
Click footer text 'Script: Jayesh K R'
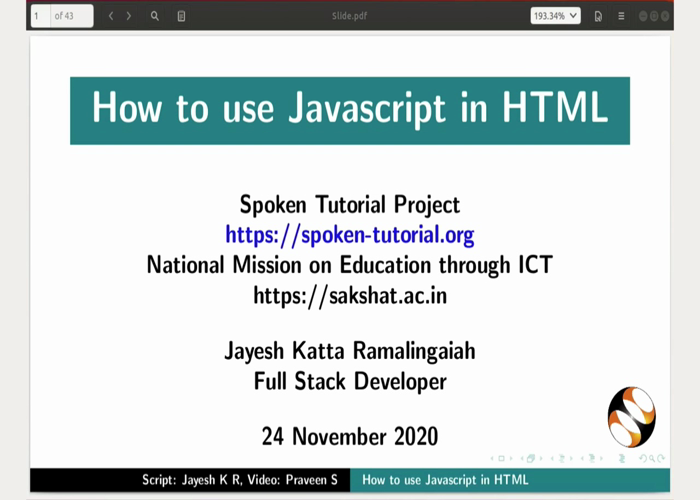(191, 481)
